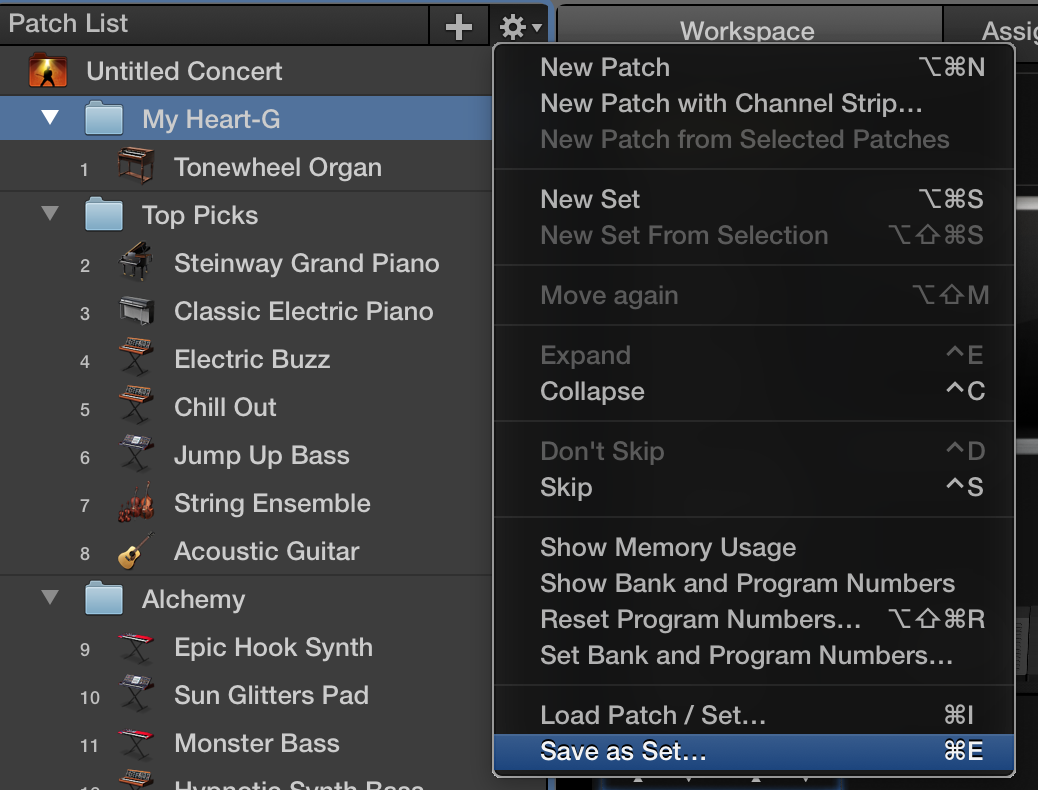The image size is (1038, 790).
Task: Click the Sun Glitters Pad icon
Action: click(136, 693)
